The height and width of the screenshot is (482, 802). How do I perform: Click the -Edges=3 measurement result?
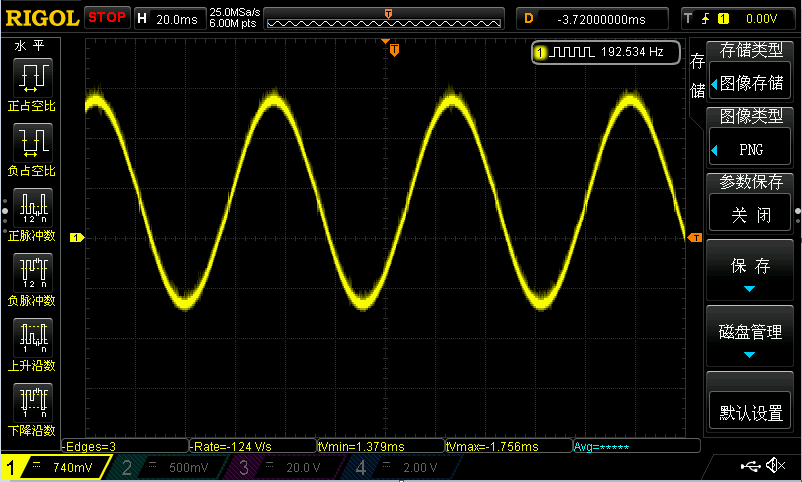[x=125, y=446]
